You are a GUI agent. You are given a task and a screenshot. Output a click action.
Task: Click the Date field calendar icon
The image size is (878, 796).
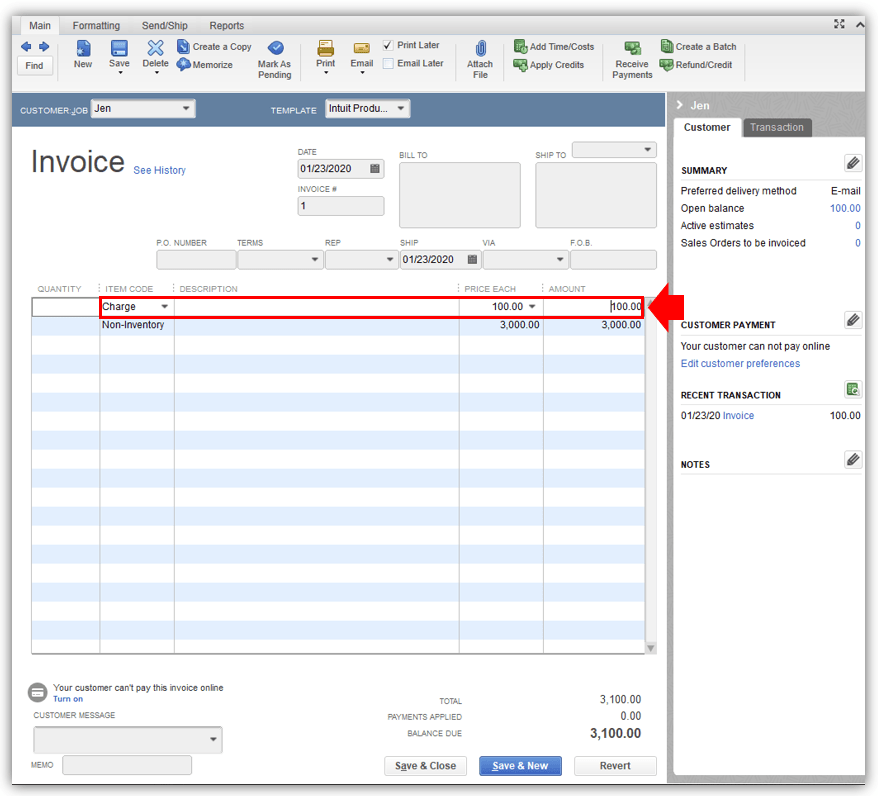click(x=377, y=169)
